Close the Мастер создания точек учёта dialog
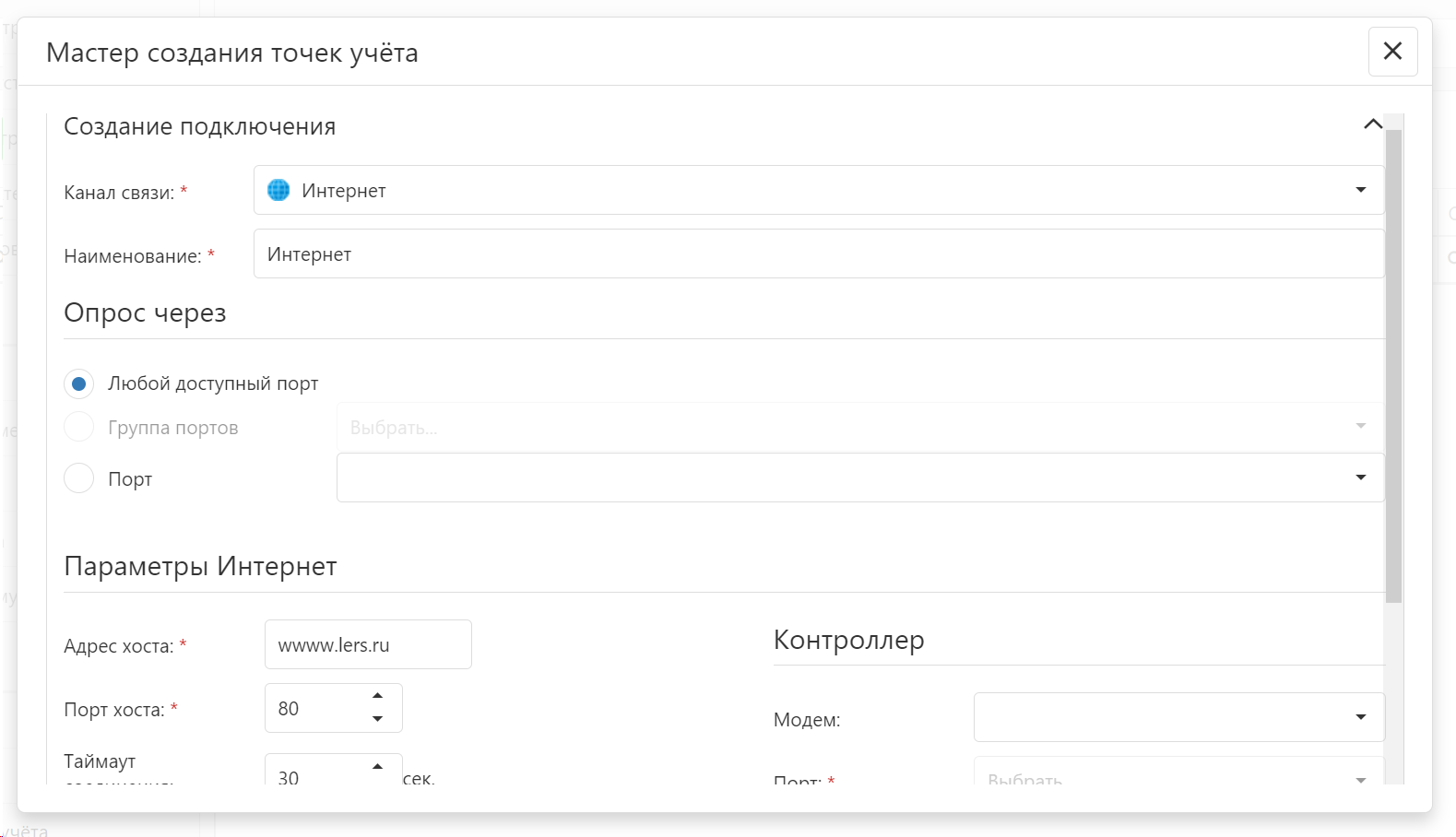The image size is (1456, 837). pyautogui.click(x=1392, y=52)
